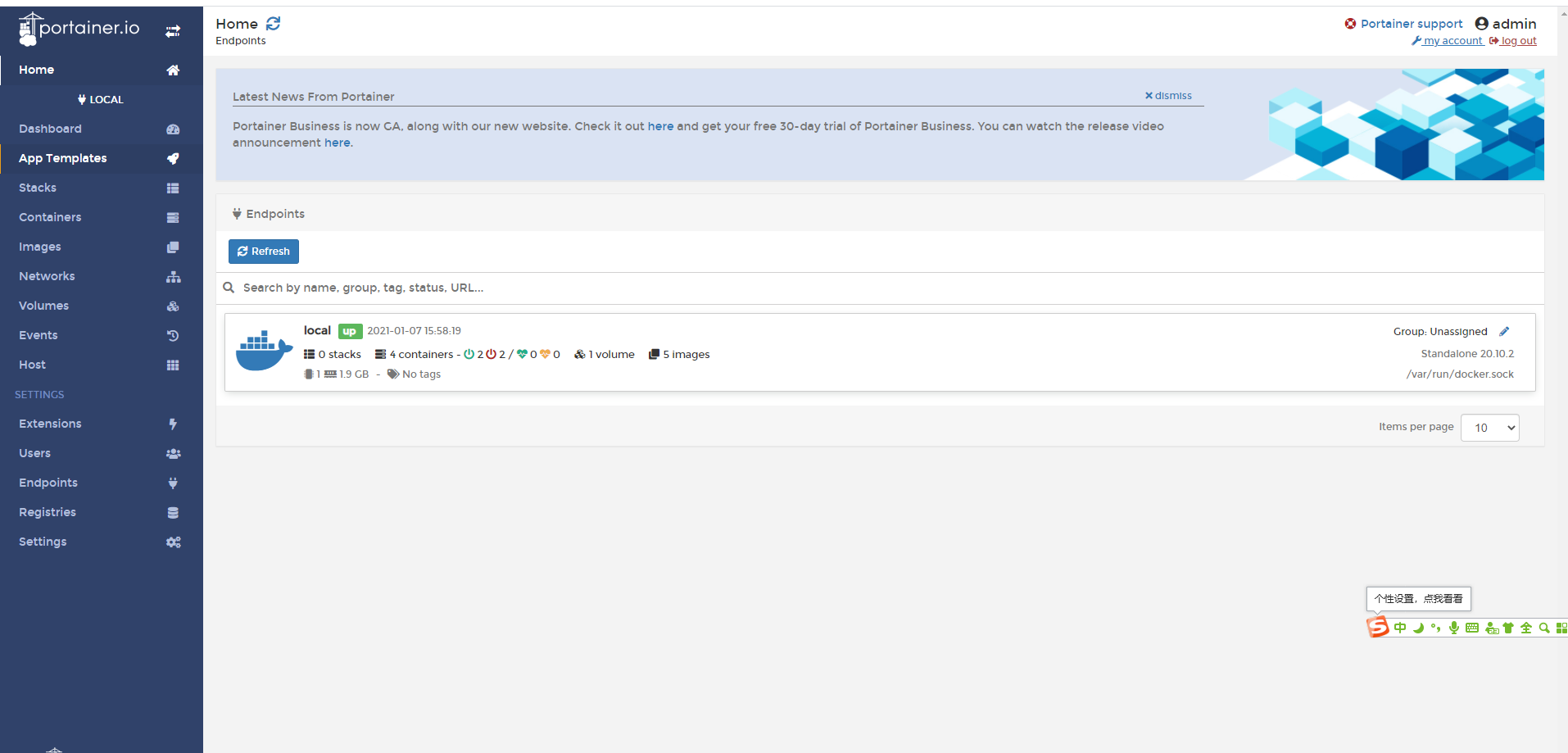Viewport: 1568px width, 753px height.
Task: Toggle the punctuation mode icon in IME toolbar
Action: coord(1436,628)
